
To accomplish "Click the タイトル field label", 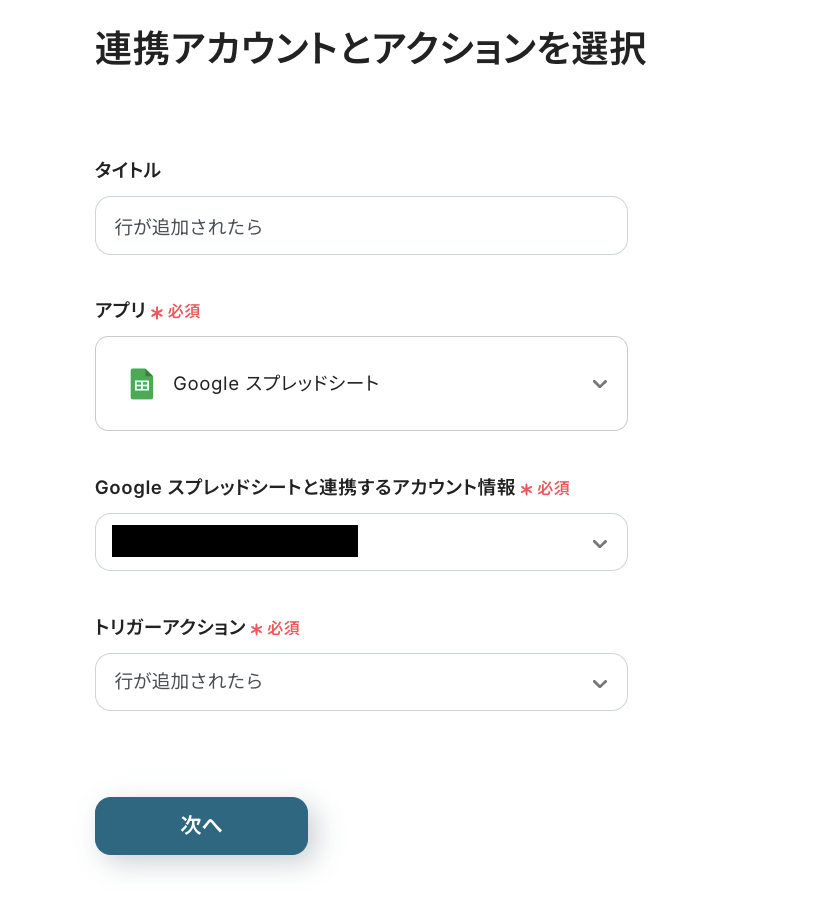I will pos(127,170).
